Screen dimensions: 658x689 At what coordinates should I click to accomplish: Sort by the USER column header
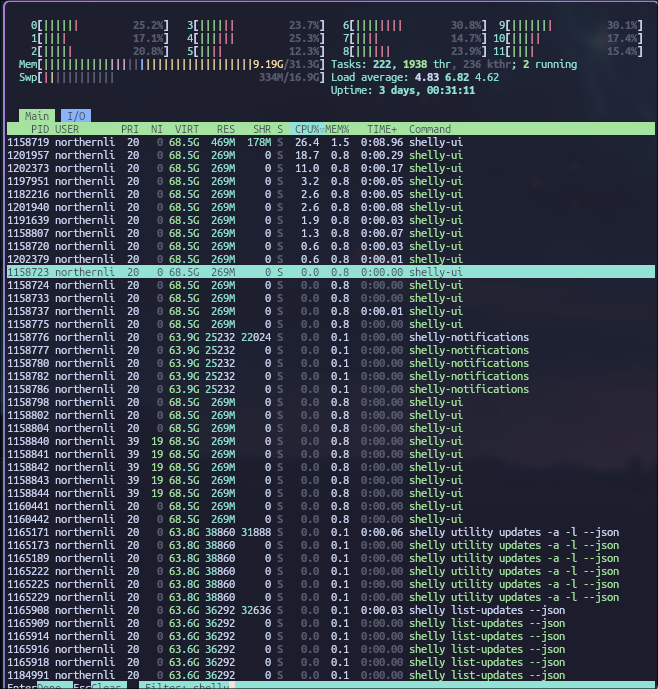pyautogui.click(x=67, y=129)
